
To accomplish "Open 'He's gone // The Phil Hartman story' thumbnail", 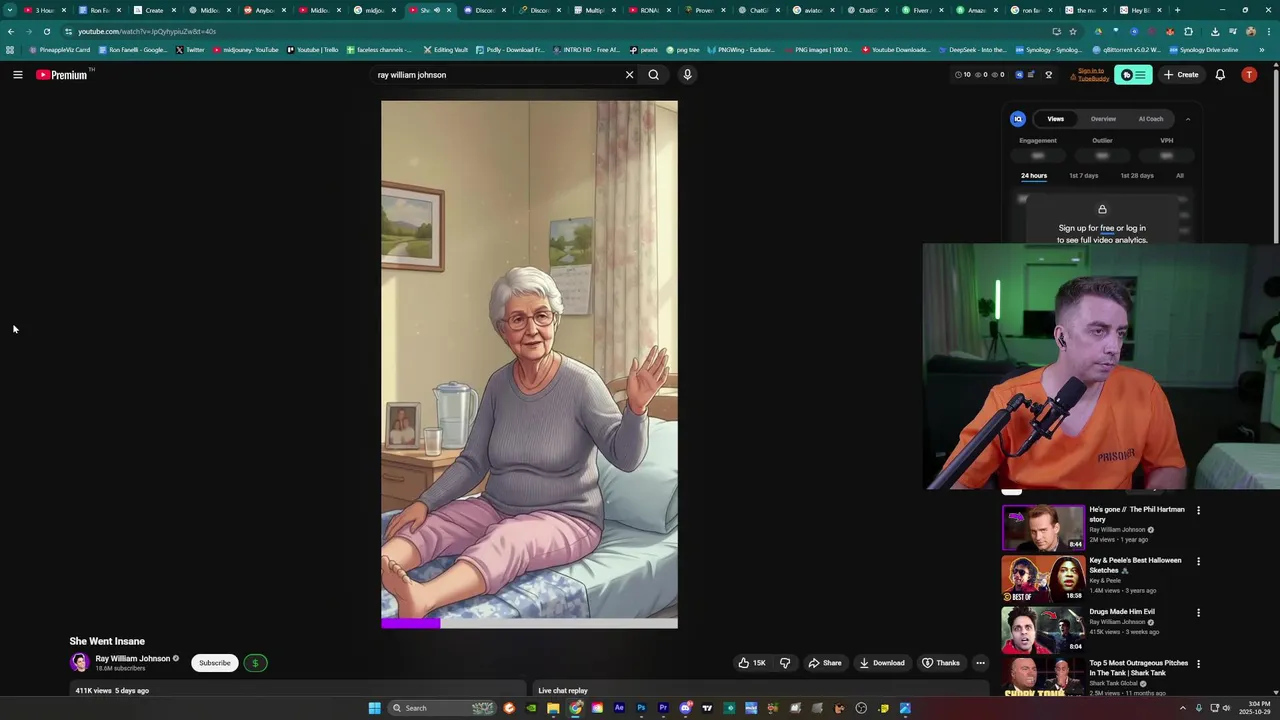I will click(1043, 527).
